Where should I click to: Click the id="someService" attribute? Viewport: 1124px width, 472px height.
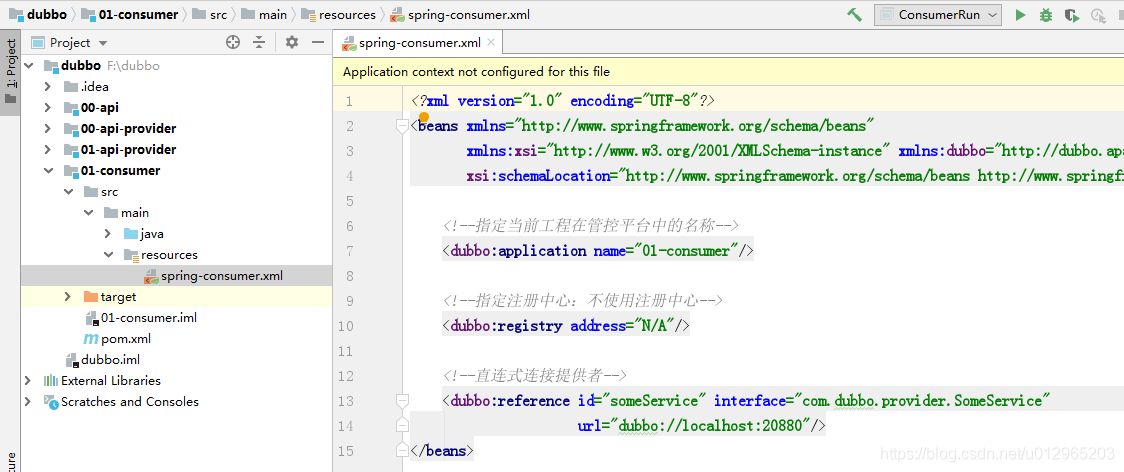click(x=642, y=401)
